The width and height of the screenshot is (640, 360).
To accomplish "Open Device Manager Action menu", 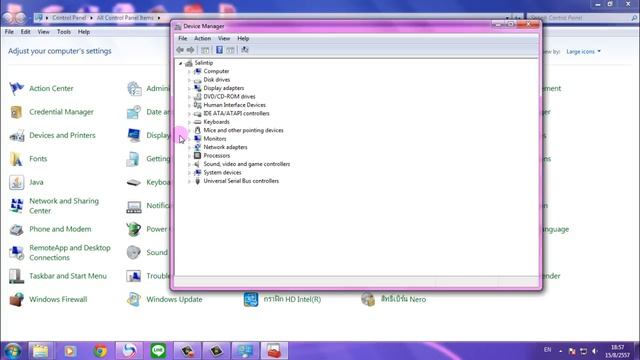I will [x=202, y=38].
